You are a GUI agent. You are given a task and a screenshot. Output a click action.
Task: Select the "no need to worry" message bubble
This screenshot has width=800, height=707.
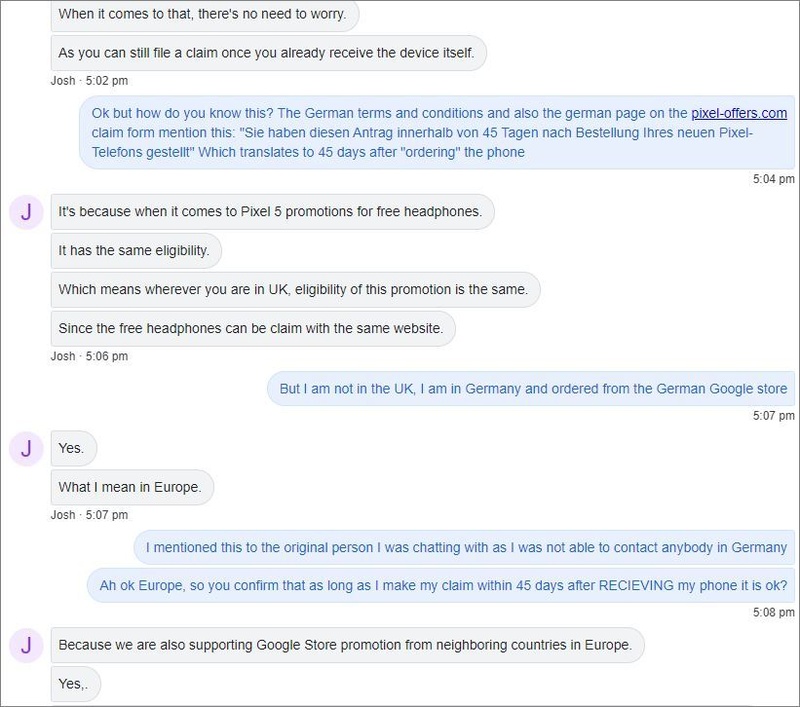click(204, 15)
